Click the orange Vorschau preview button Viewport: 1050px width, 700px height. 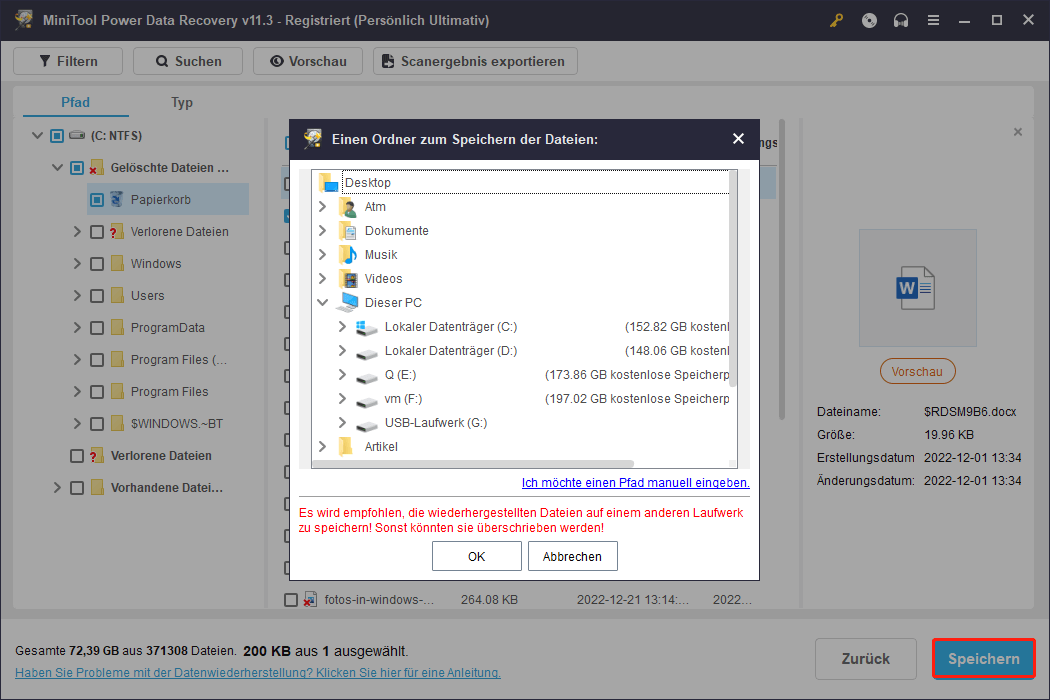coord(917,372)
